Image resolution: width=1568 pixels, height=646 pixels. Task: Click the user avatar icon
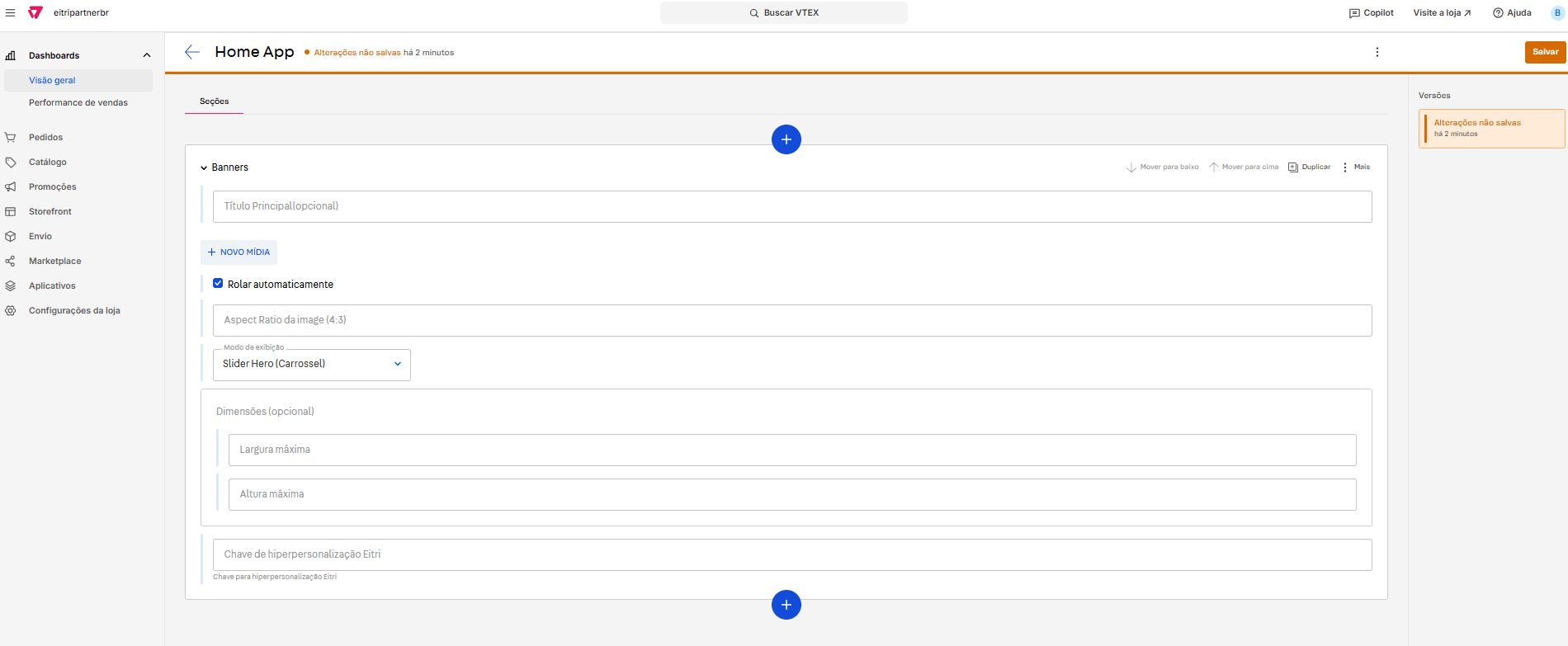pyautogui.click(x=1557, y=13)
